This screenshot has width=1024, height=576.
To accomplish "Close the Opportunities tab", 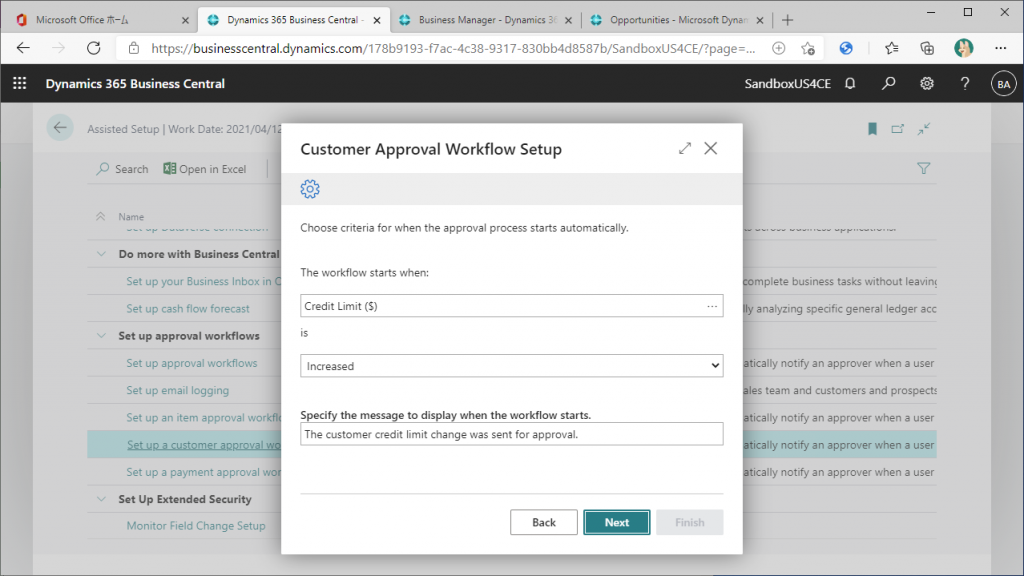I will [x=760, y=20].
